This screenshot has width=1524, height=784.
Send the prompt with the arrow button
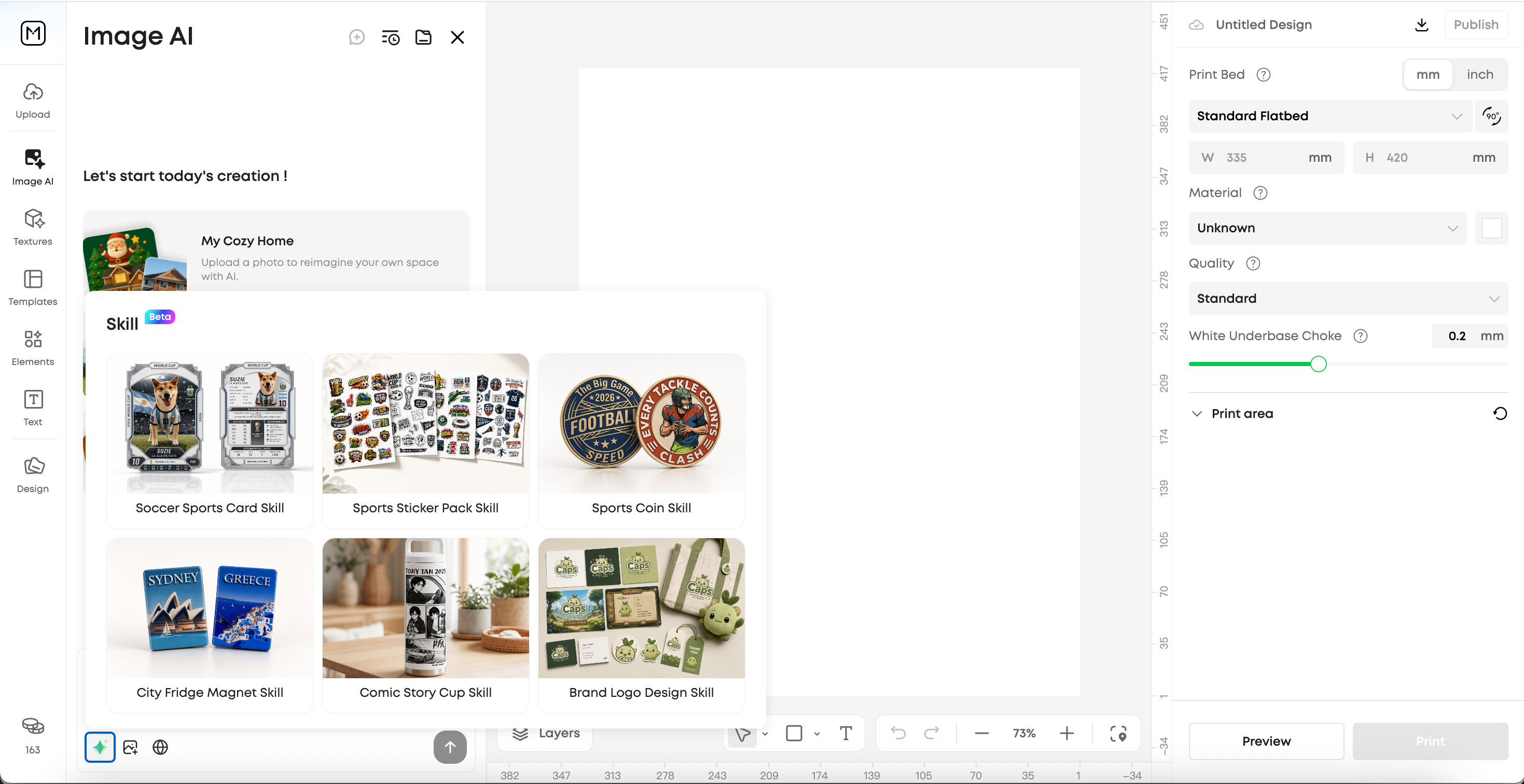tap(450, 747)
